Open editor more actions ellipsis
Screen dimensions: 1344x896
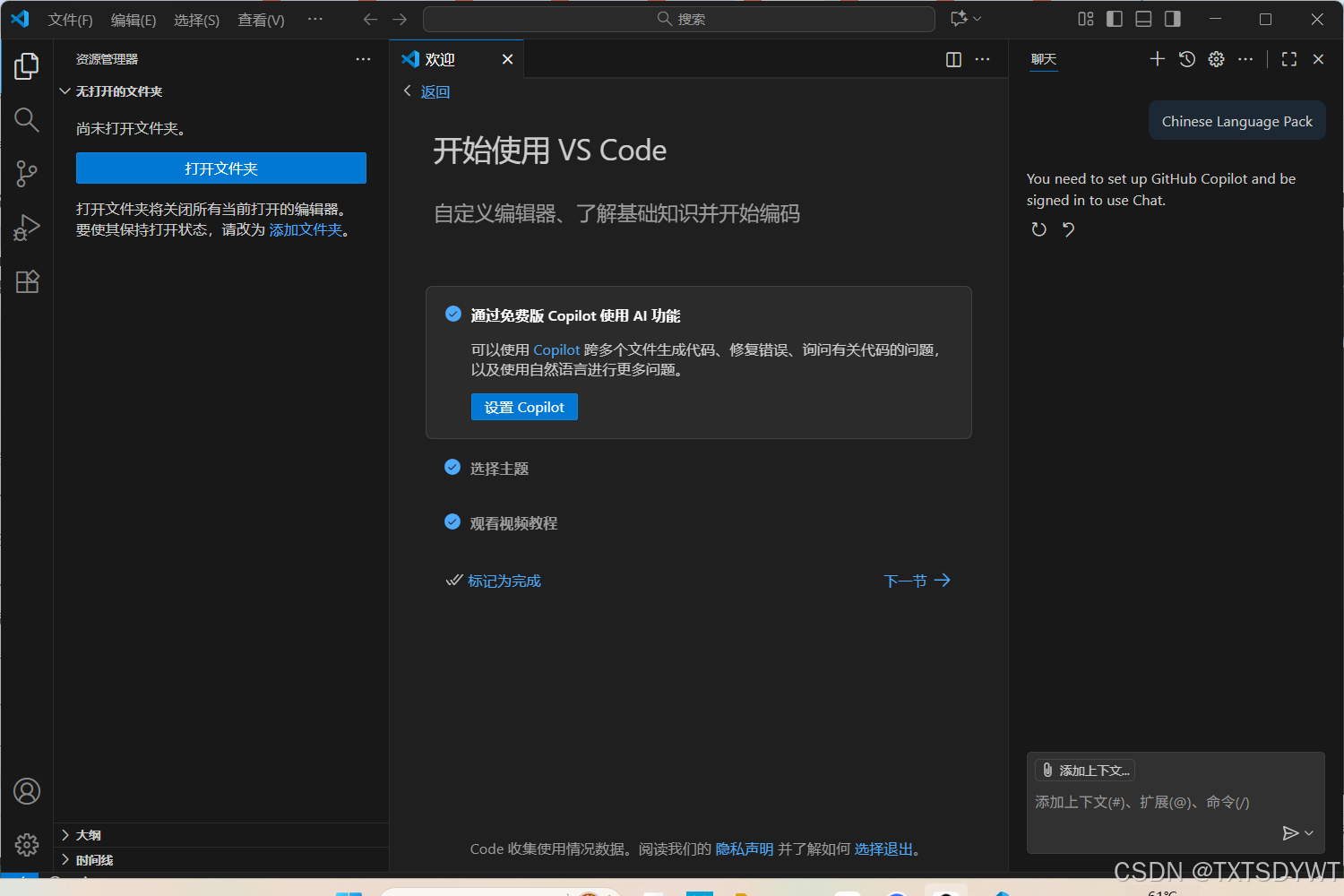(983, 59)
